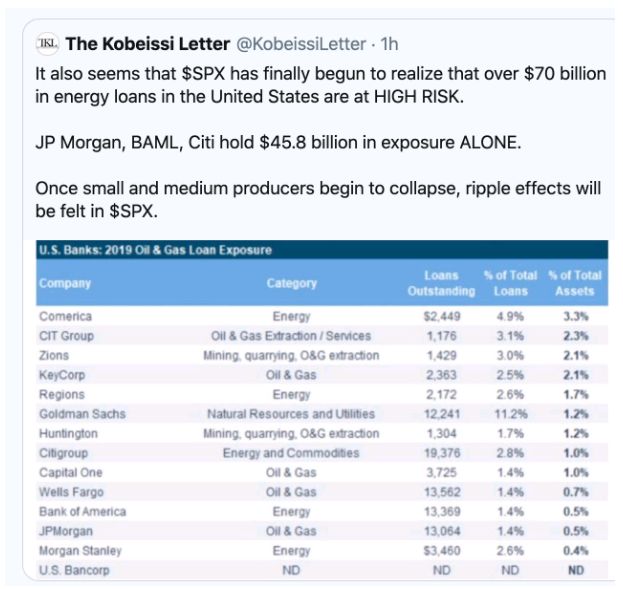Screen dimensions: 623x589
Task: Select the Category column header
Action: click(292, 283)
